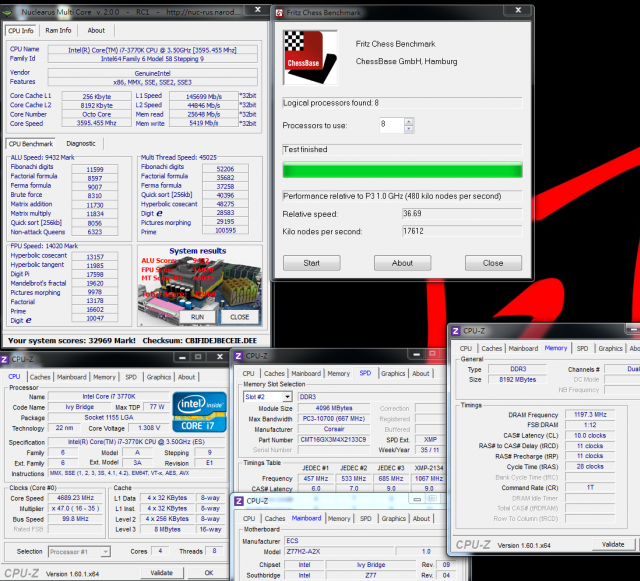This screenshot has height=581, width=640.
Task: Click the CPU-Z Memory window Z icon
Action: 456,331
